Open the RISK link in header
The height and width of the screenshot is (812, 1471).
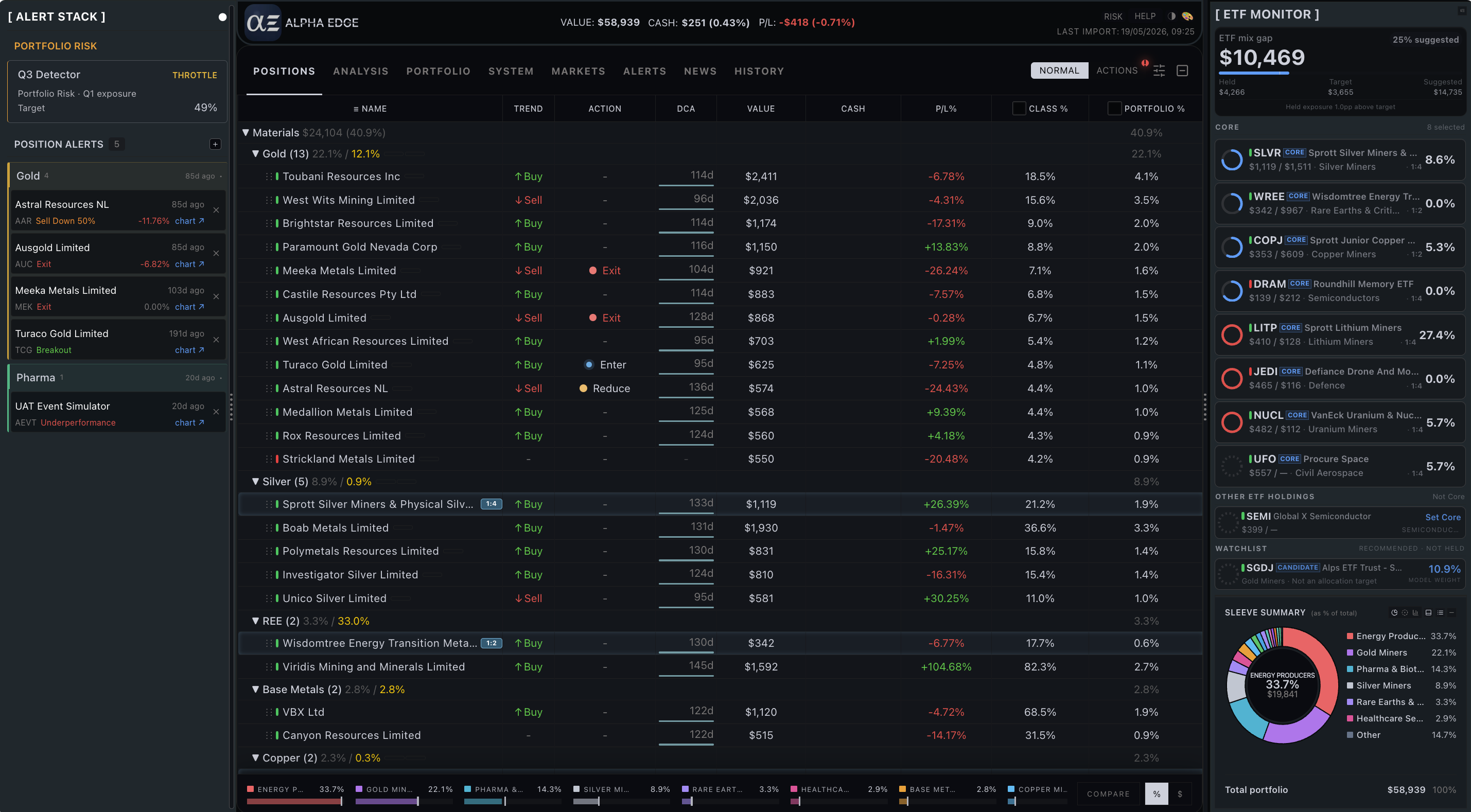[1112, 16]
